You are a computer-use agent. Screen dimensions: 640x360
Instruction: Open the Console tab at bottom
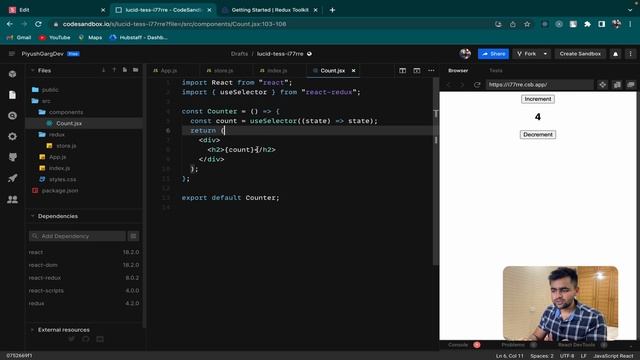458,345
